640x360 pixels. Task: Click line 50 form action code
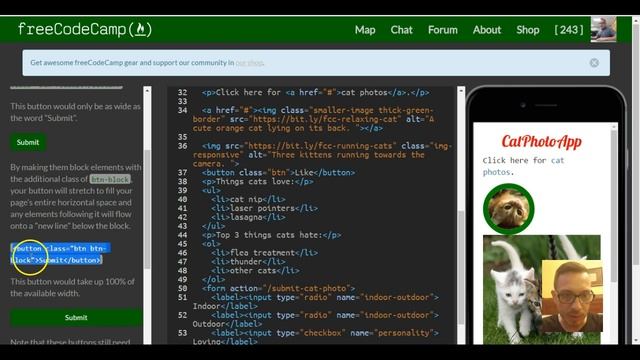point(278,289)
